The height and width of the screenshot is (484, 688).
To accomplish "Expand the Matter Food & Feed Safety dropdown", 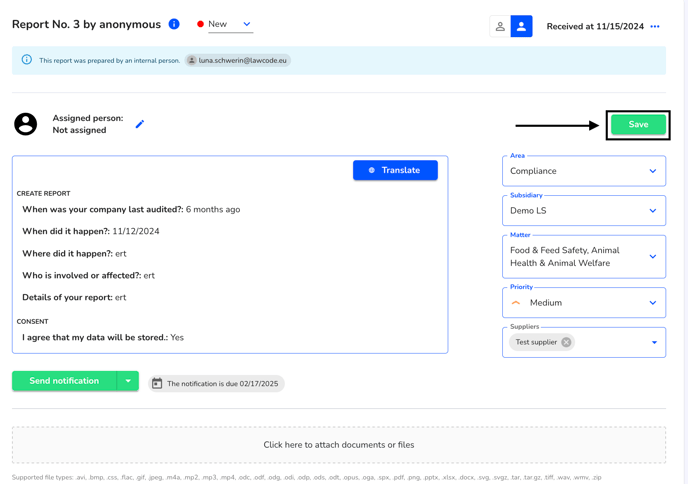I will [584, 257].
